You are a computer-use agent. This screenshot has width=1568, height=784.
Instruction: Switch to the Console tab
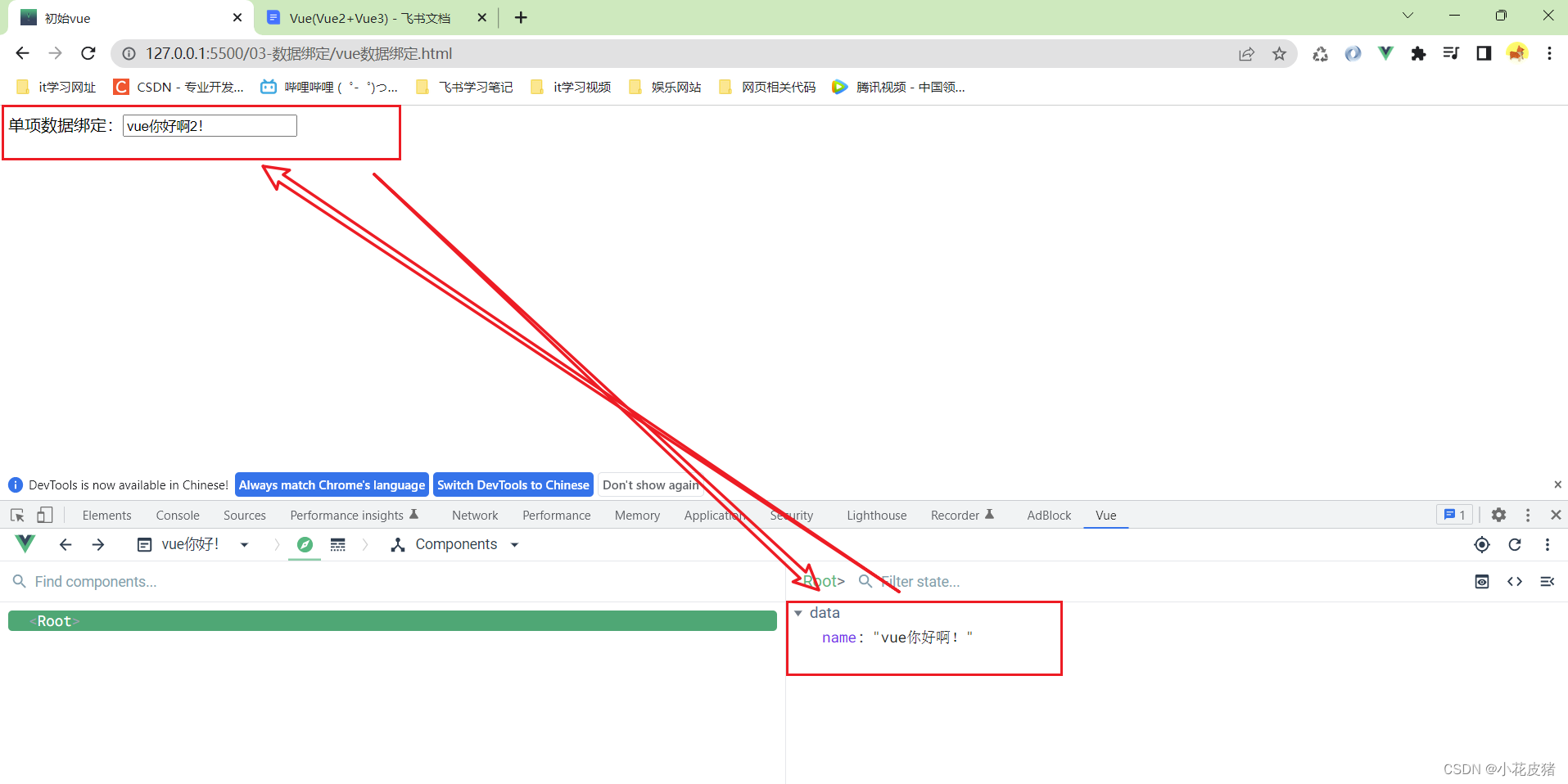[x=178, y=515]
